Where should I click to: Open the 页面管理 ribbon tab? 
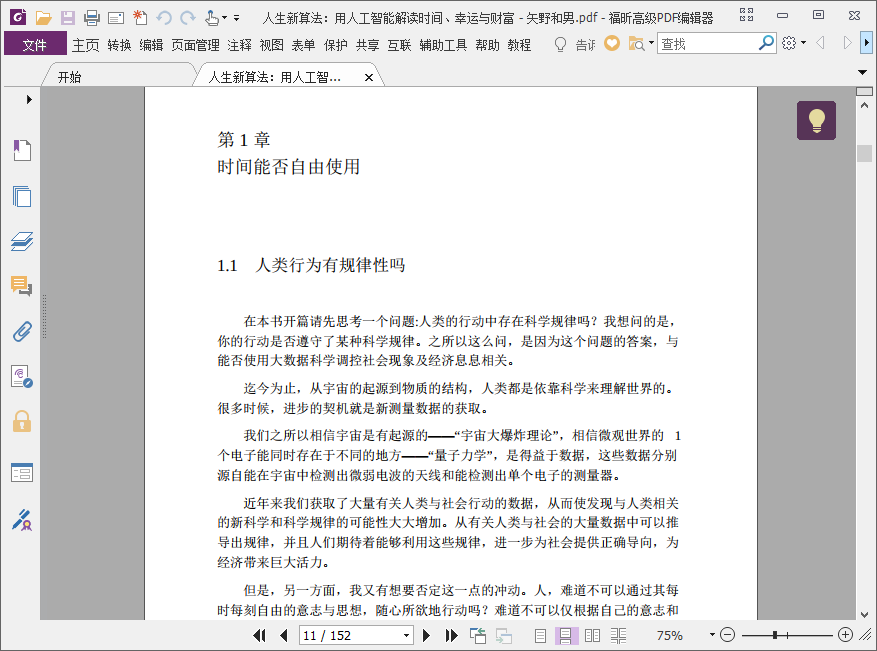click(195, 45)
